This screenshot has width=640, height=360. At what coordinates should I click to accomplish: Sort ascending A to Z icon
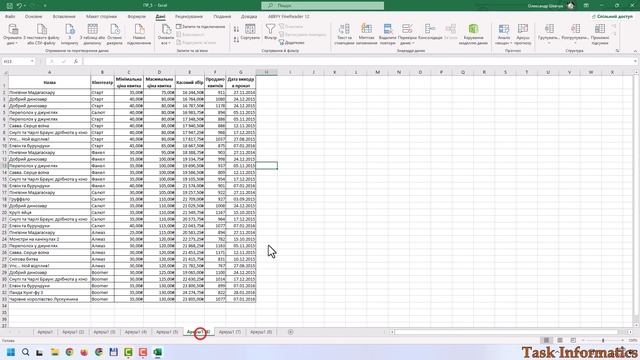click(x=236, y=29)
